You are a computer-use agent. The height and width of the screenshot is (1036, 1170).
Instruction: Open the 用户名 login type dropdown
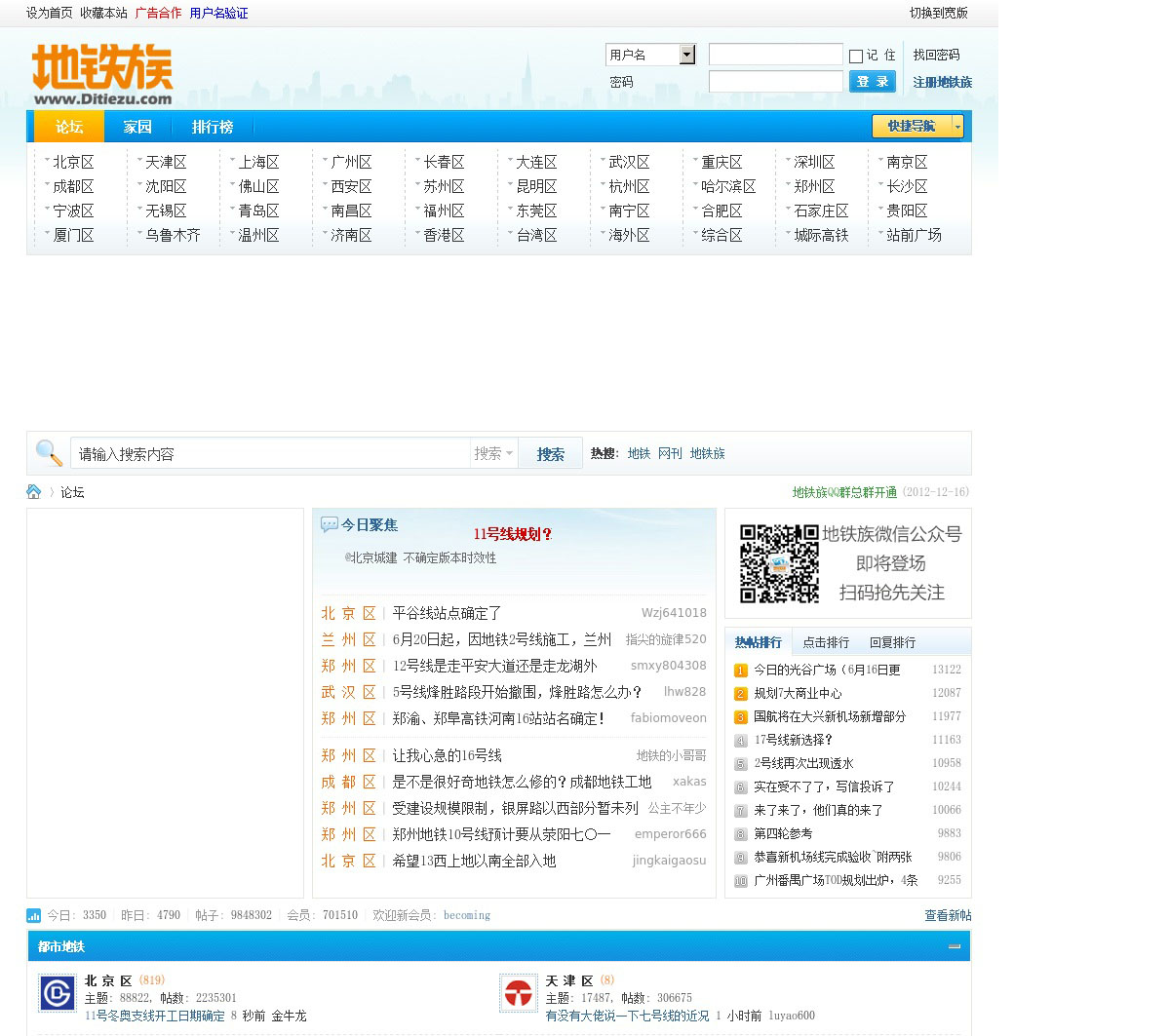pos(686,55)
